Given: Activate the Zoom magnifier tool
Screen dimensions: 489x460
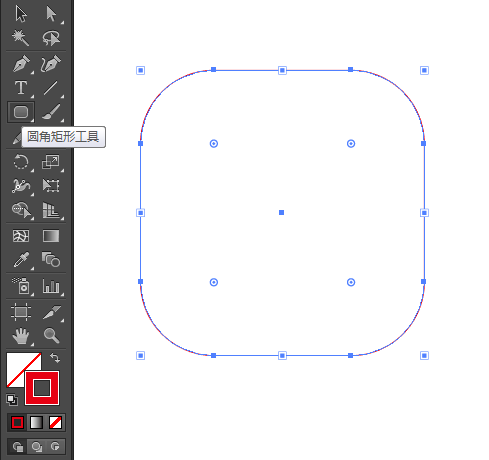Looking at the screenshot, I should 51,336.
